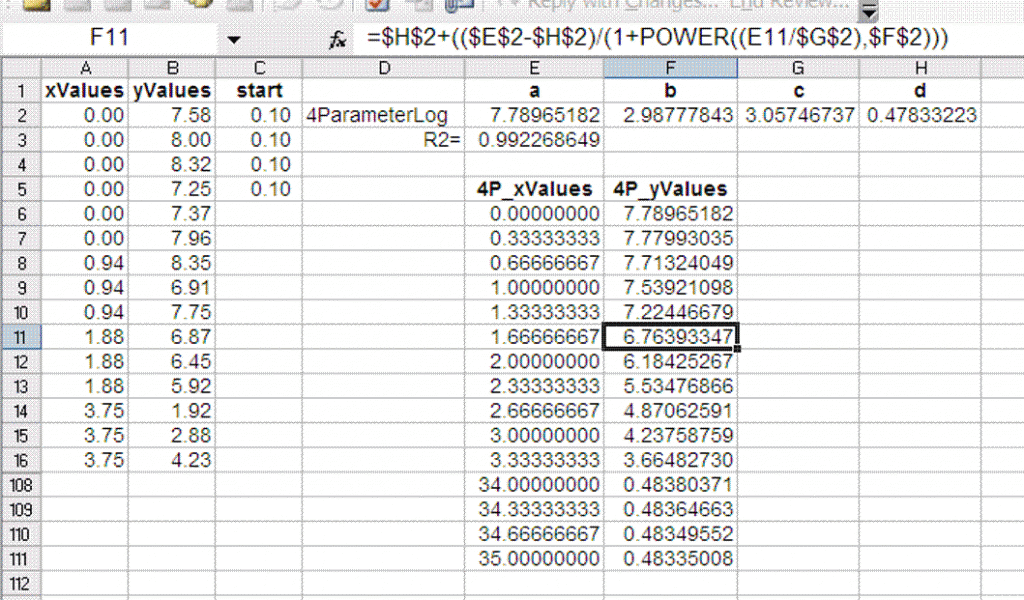Click the 4P_yValues header cell
Image resolution: width=1024 pixels, height=600 pixels.
point(670,188)
